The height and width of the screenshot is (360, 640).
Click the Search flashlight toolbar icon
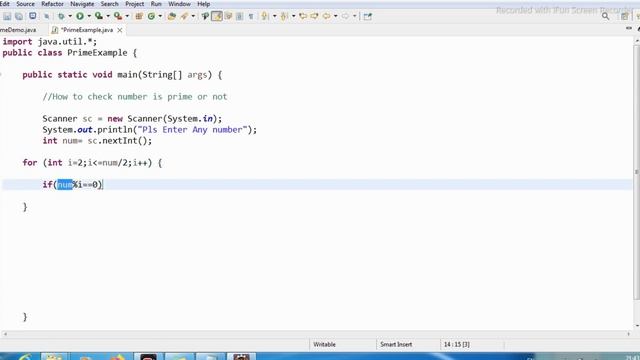point(205,16)
